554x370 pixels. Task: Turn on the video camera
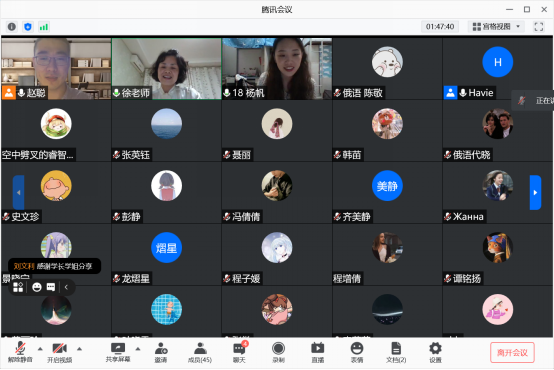point(59,352)
